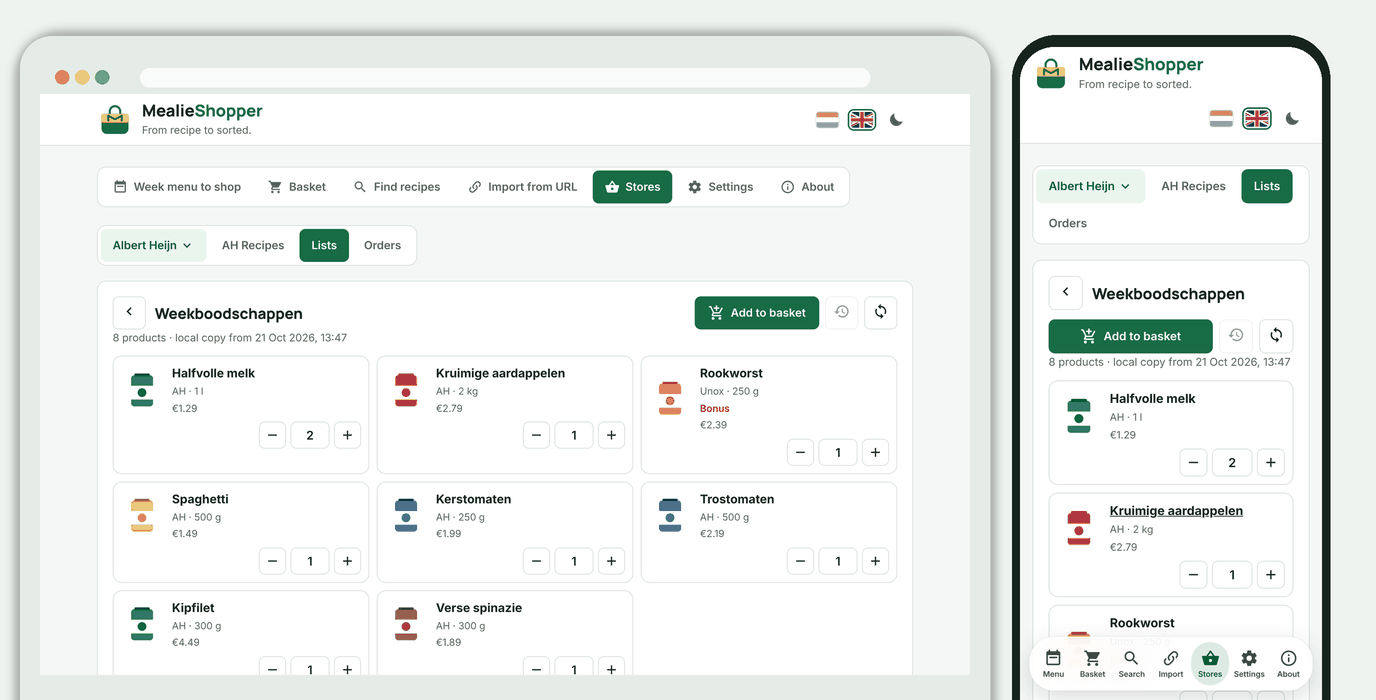Increase Rookworst quantity on desktop

tap(875, 452)
